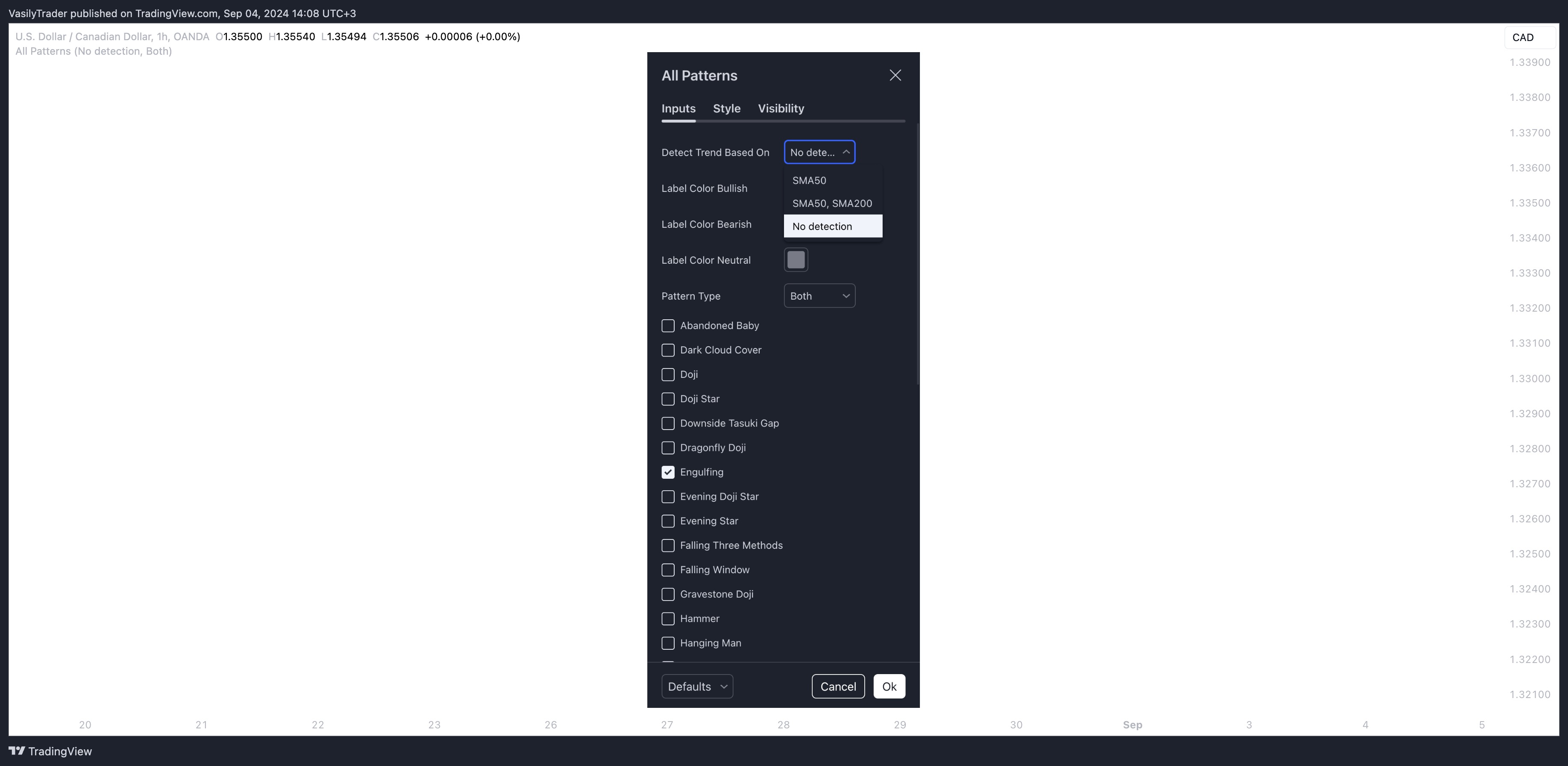Choose the SMA50, SMA200 option

coord(833,203)
